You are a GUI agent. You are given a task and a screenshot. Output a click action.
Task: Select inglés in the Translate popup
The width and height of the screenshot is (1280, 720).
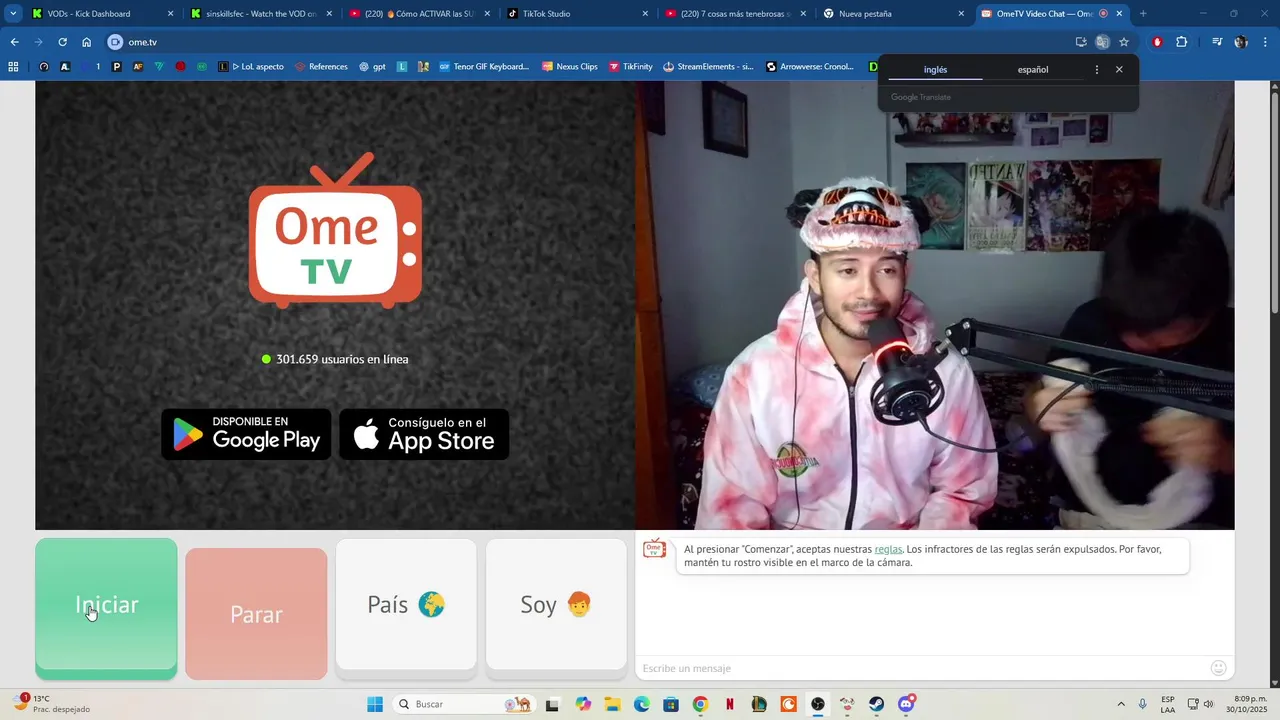tap(935, 70)
